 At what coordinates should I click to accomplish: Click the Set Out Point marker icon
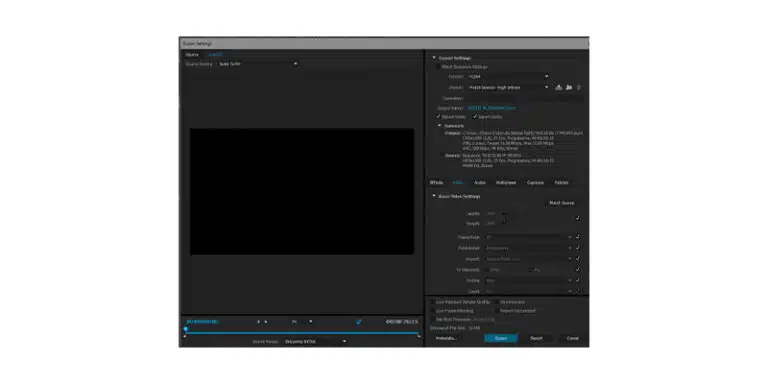[x=266, y=322]
